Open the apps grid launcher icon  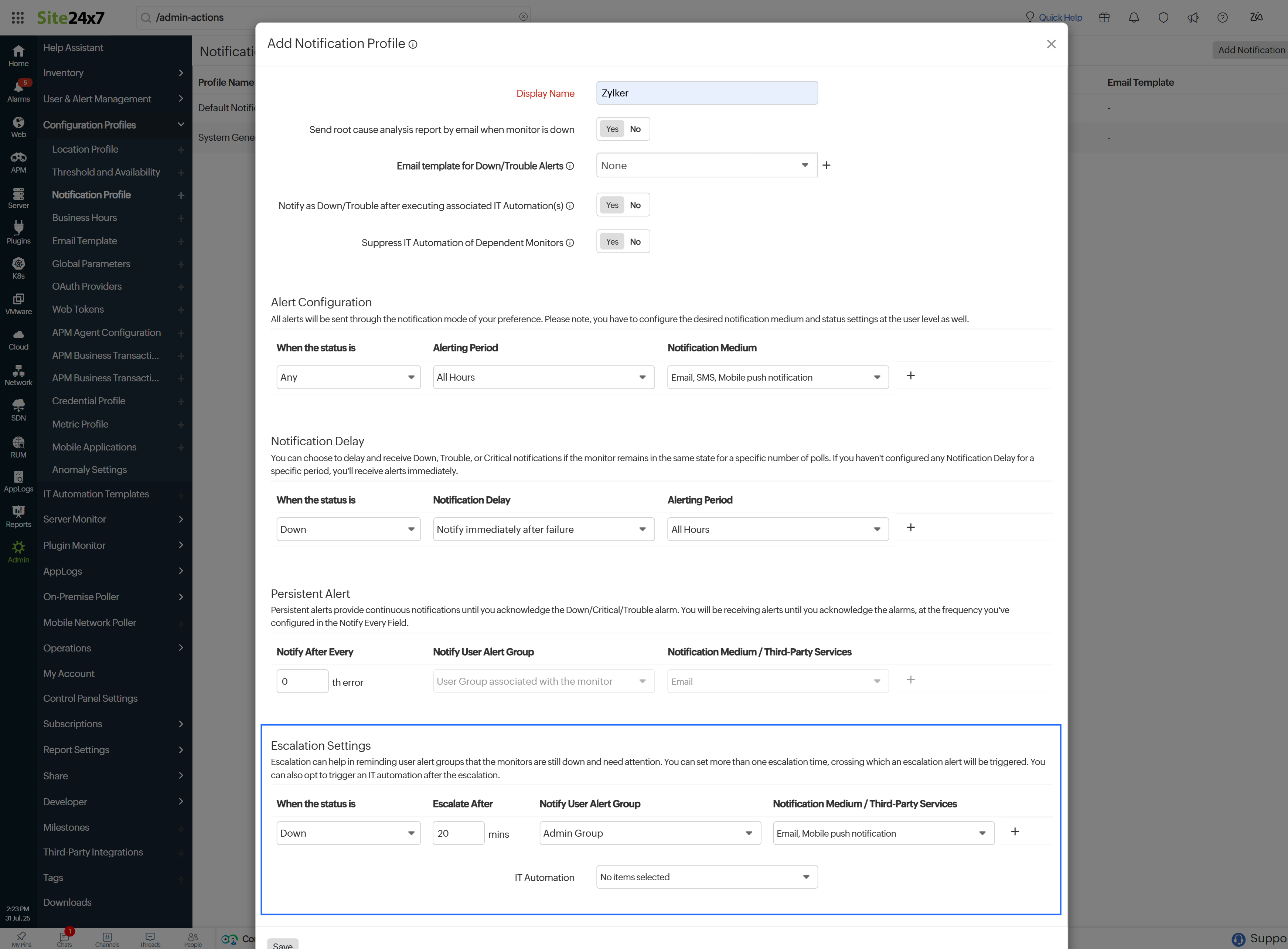18,17
